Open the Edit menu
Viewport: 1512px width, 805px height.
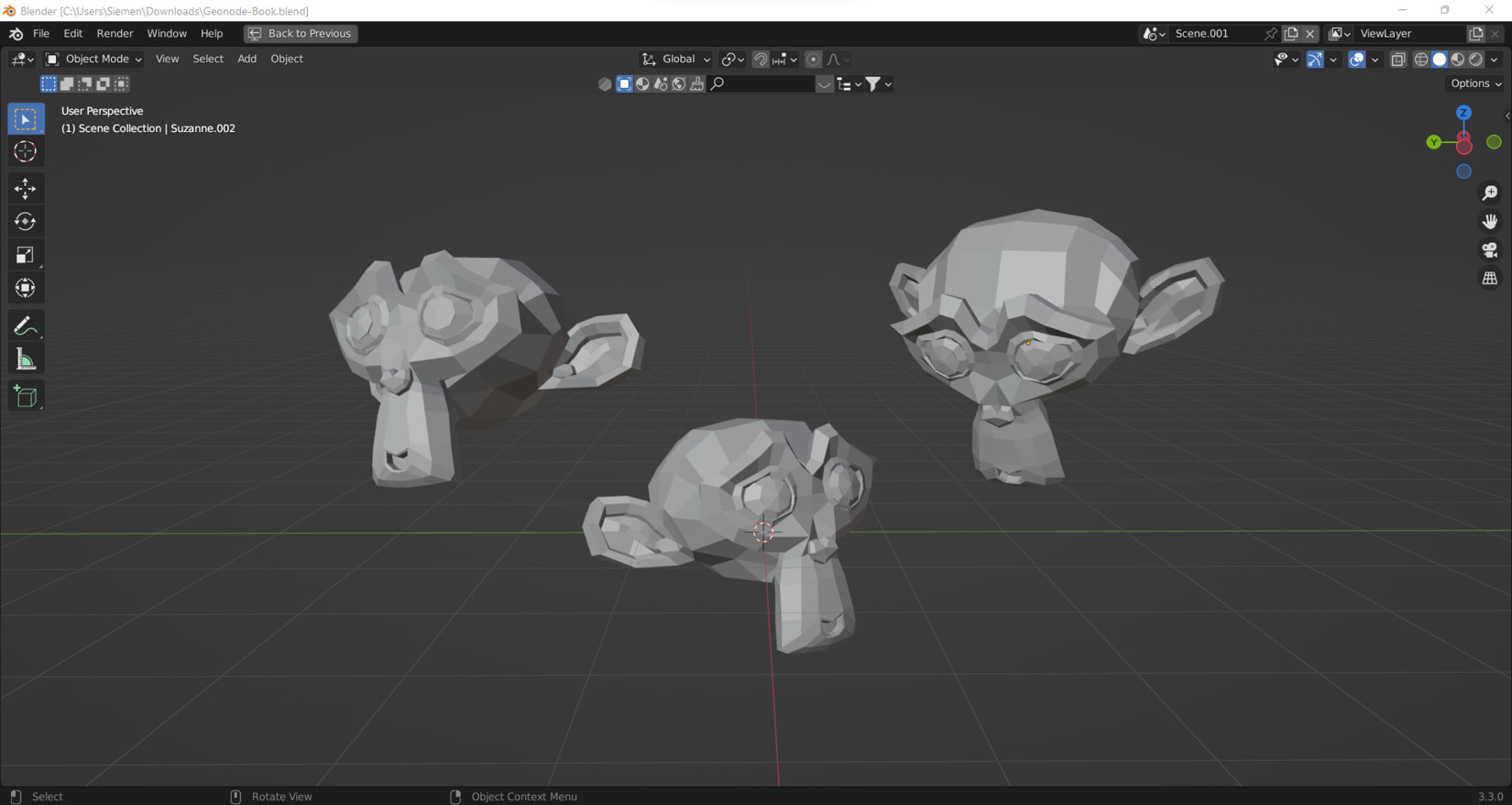pyautogui.click(x=72, y=33)
